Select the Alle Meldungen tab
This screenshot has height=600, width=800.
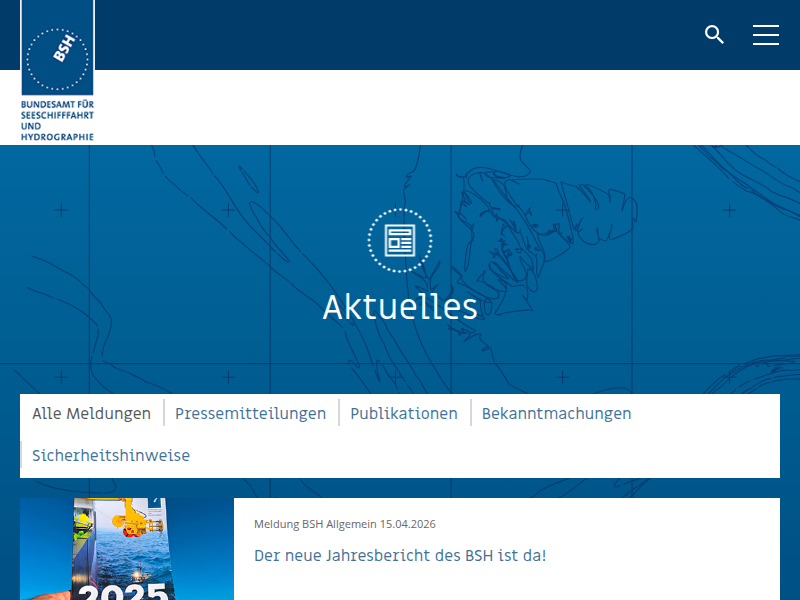pos(91,413)
